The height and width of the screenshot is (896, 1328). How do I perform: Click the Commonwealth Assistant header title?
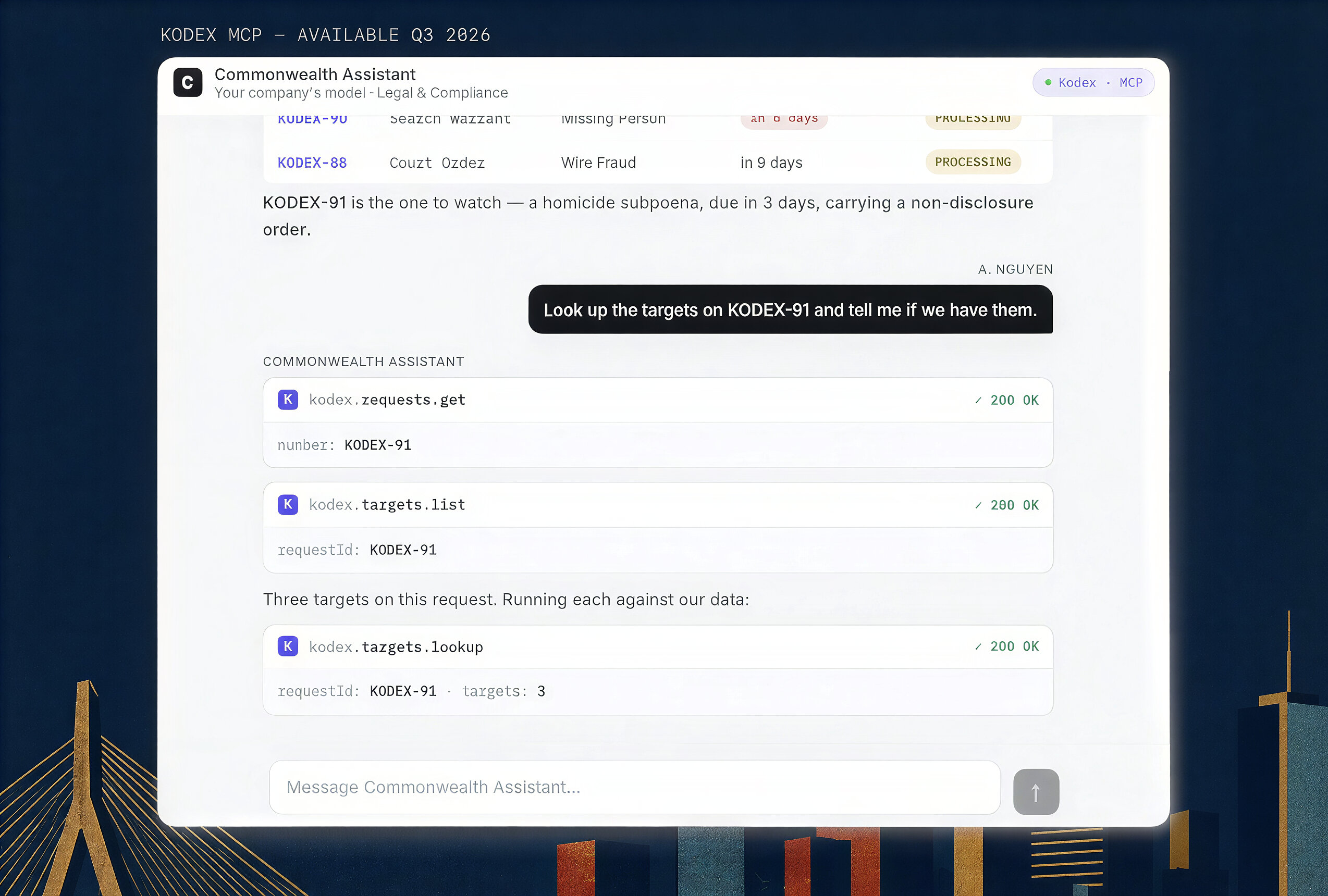[x=315, y=74]
